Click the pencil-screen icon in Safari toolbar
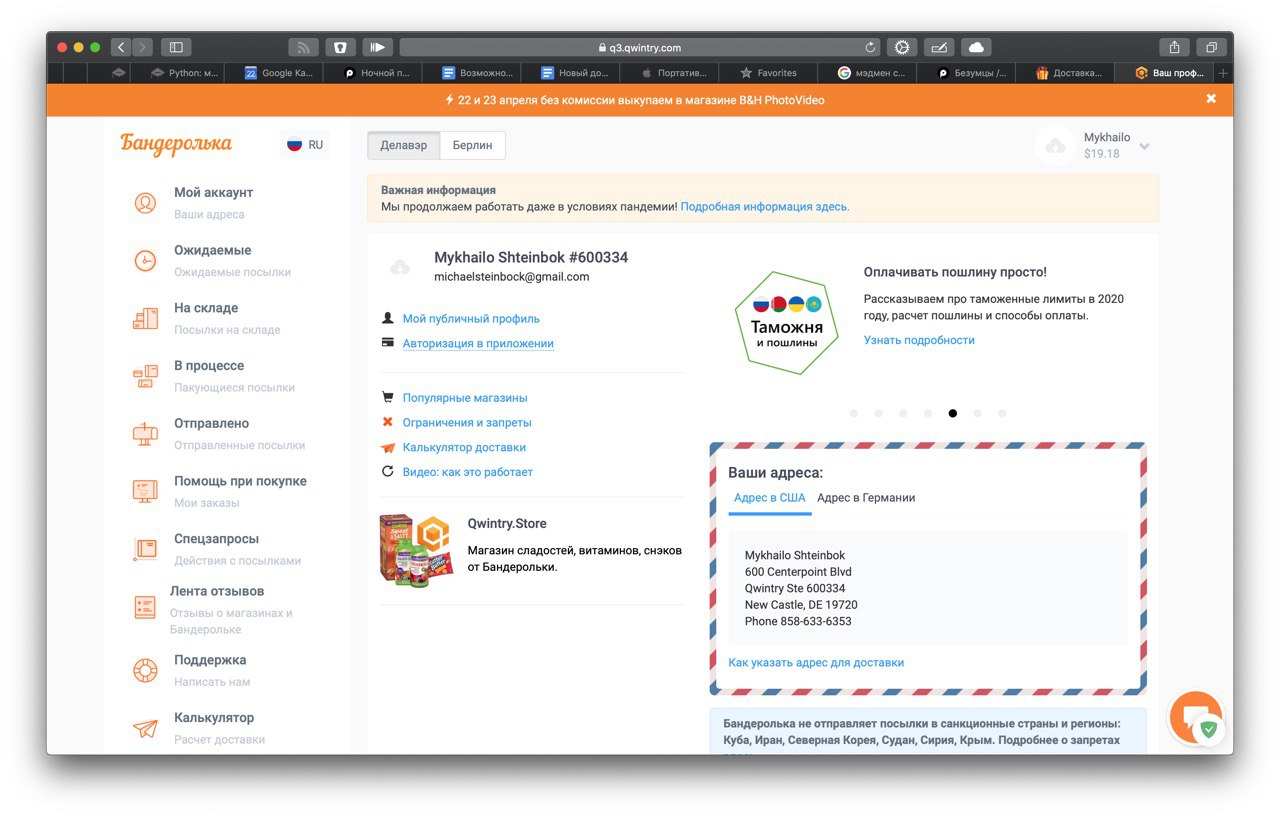Image resolution: width=1280 pixels, height=816 pixels. pyautogui.click(x=939, y=47)
